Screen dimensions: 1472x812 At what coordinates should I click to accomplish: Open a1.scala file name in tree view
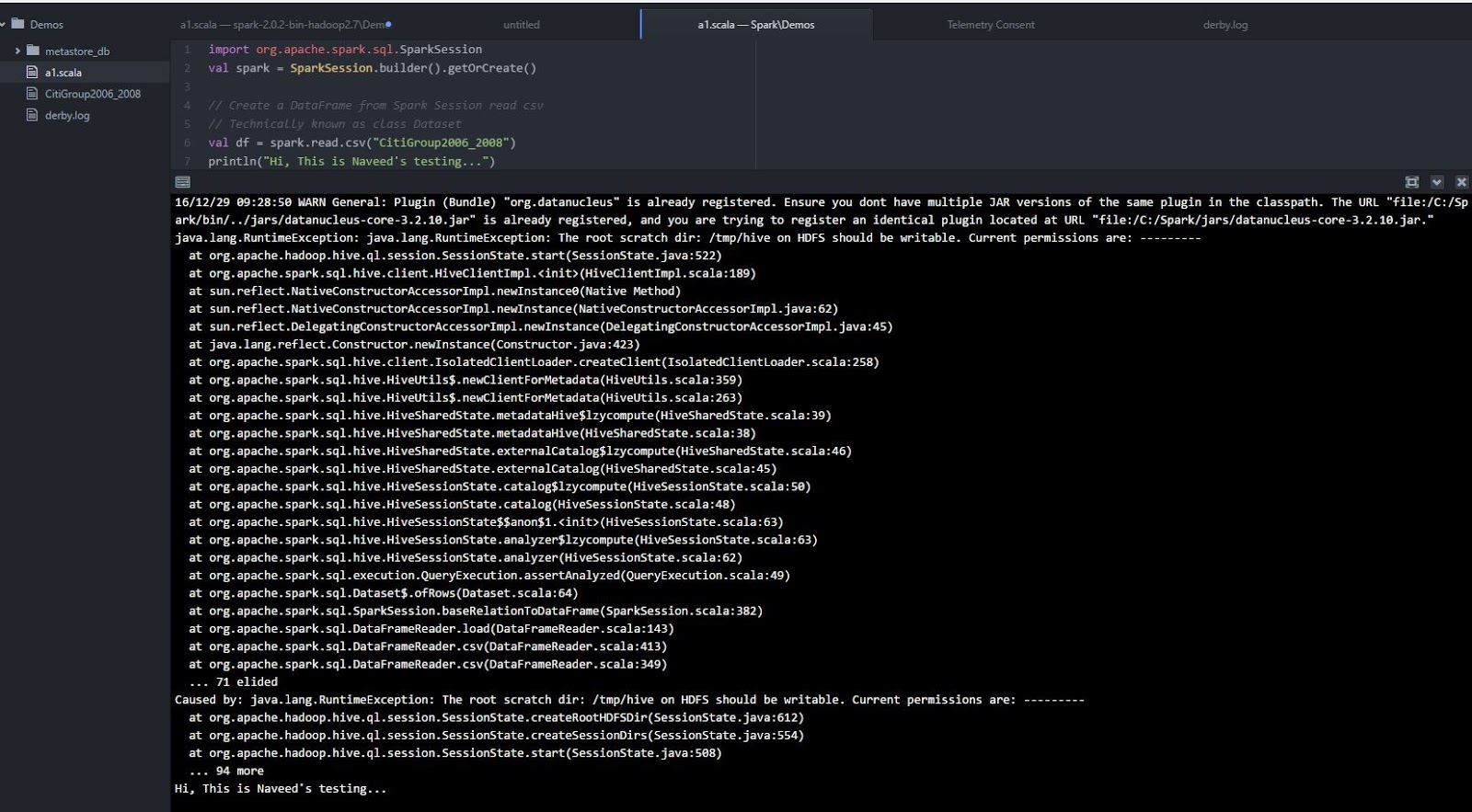click(63, 73)
